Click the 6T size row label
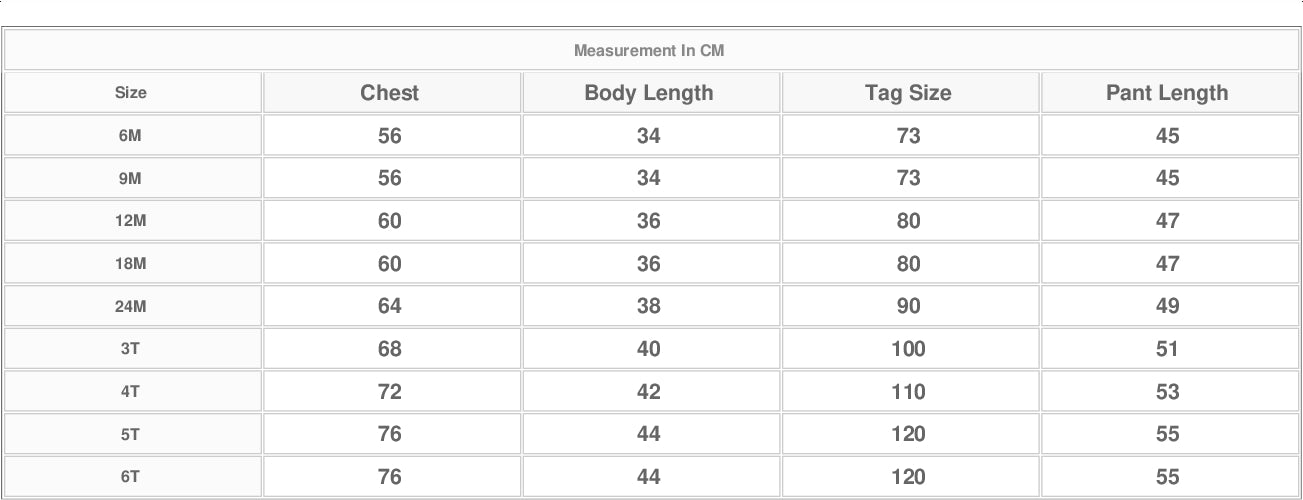 (131, 477)
